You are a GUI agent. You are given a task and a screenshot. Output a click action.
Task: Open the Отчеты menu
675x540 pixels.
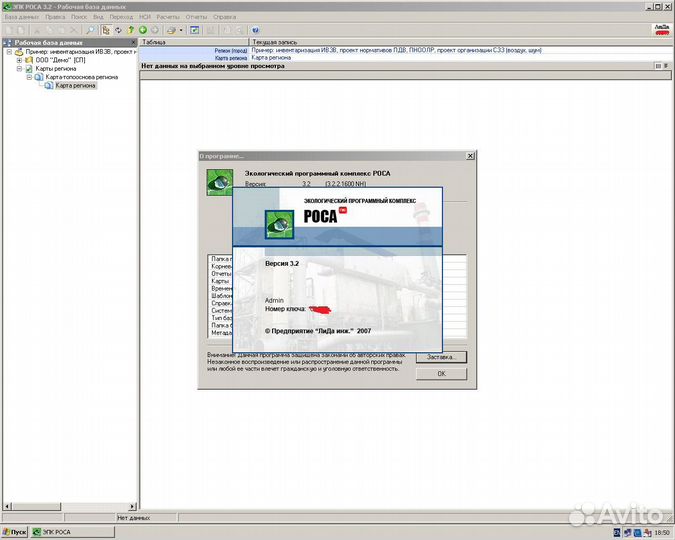click(197, 17)
